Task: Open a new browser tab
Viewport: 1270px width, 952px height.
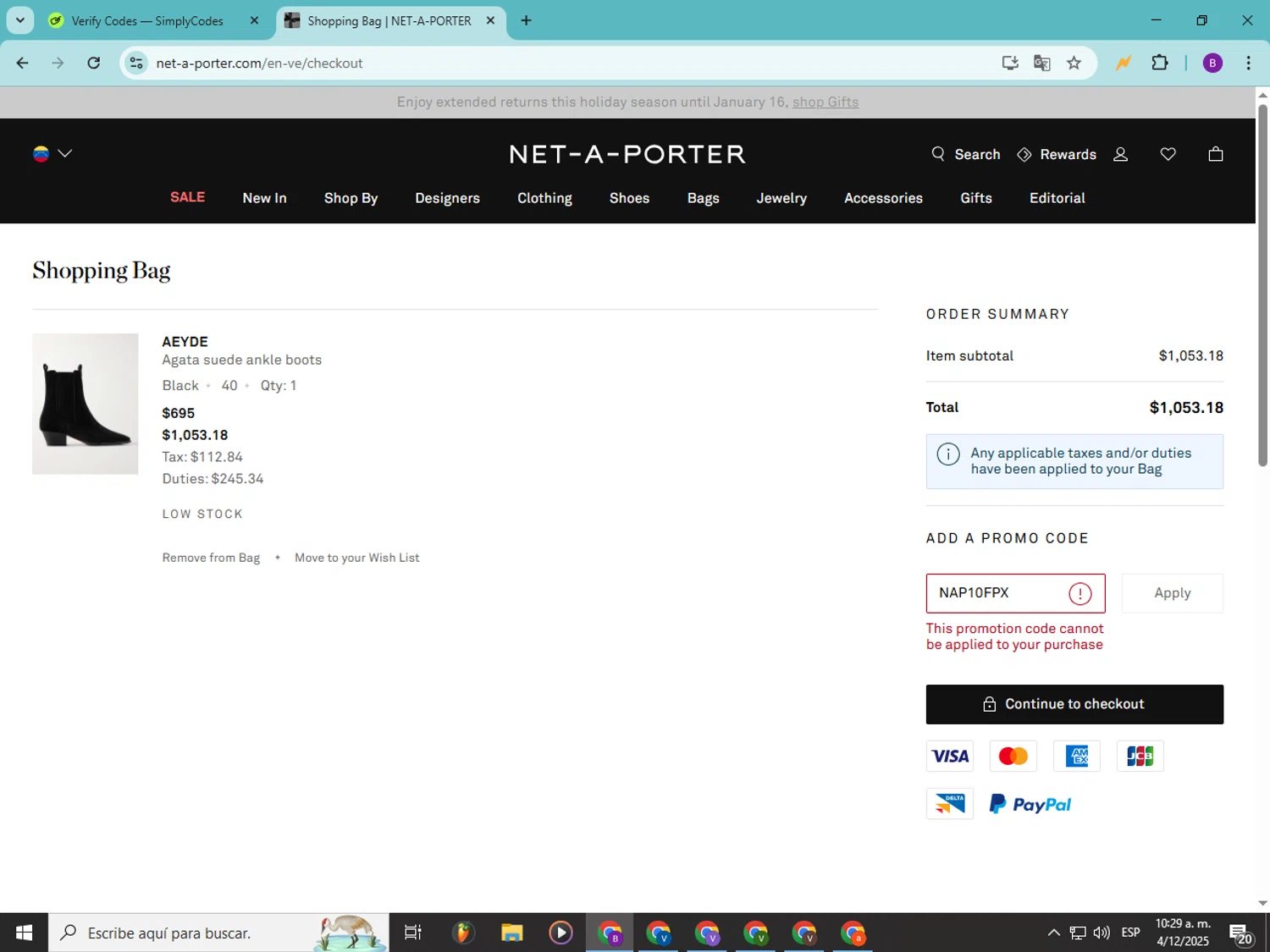Action: pos(527,20)
